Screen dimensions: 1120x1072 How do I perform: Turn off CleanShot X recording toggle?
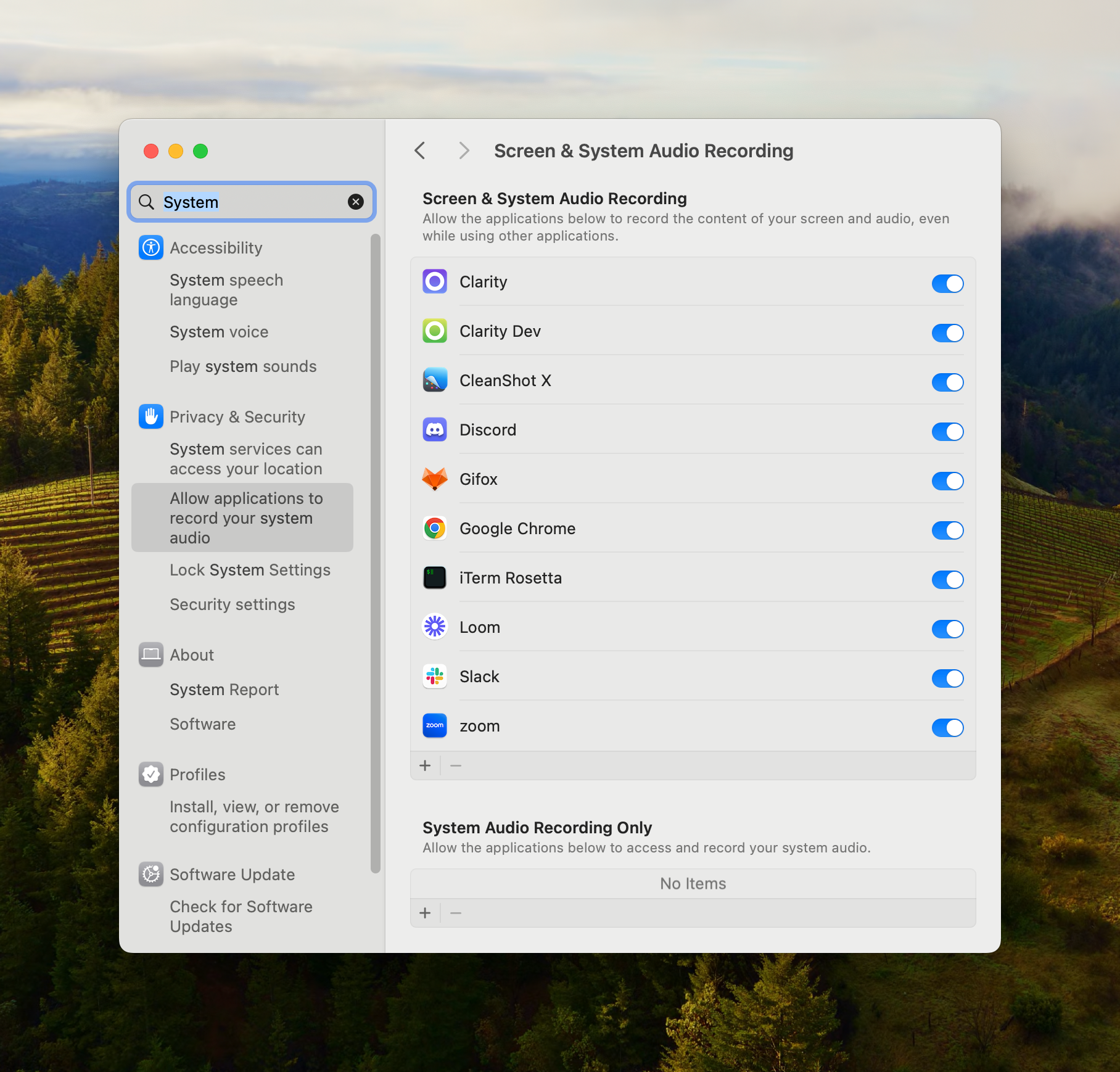pyautogui.click(x=947, y=382)
